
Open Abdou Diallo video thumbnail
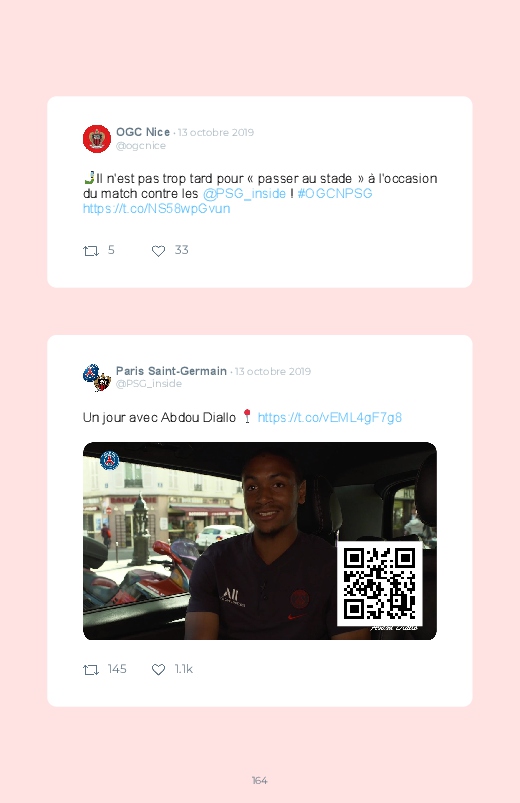pyautogui.click(x=260, y=541)
